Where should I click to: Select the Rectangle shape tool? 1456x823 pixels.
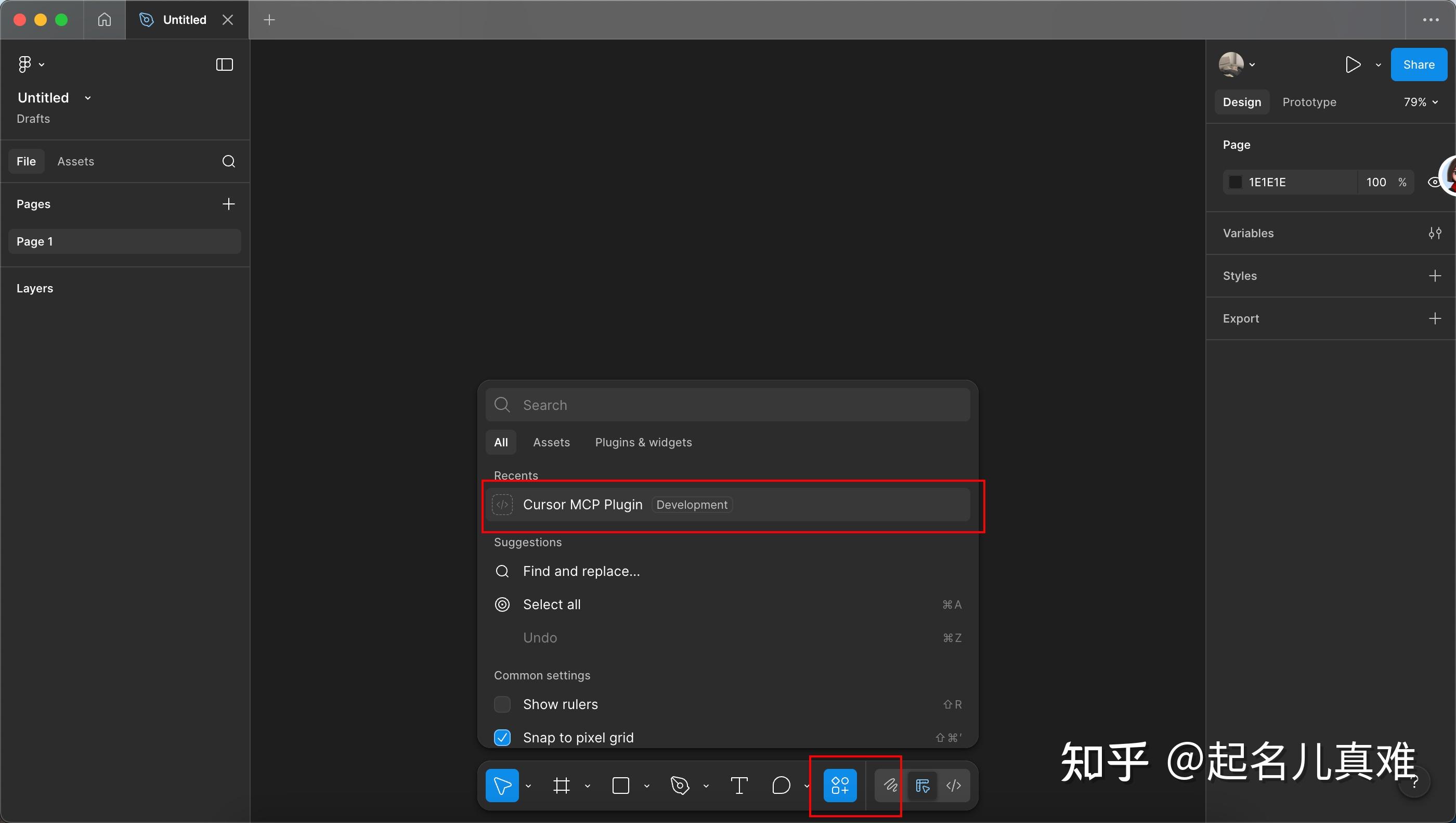(620, 786)
